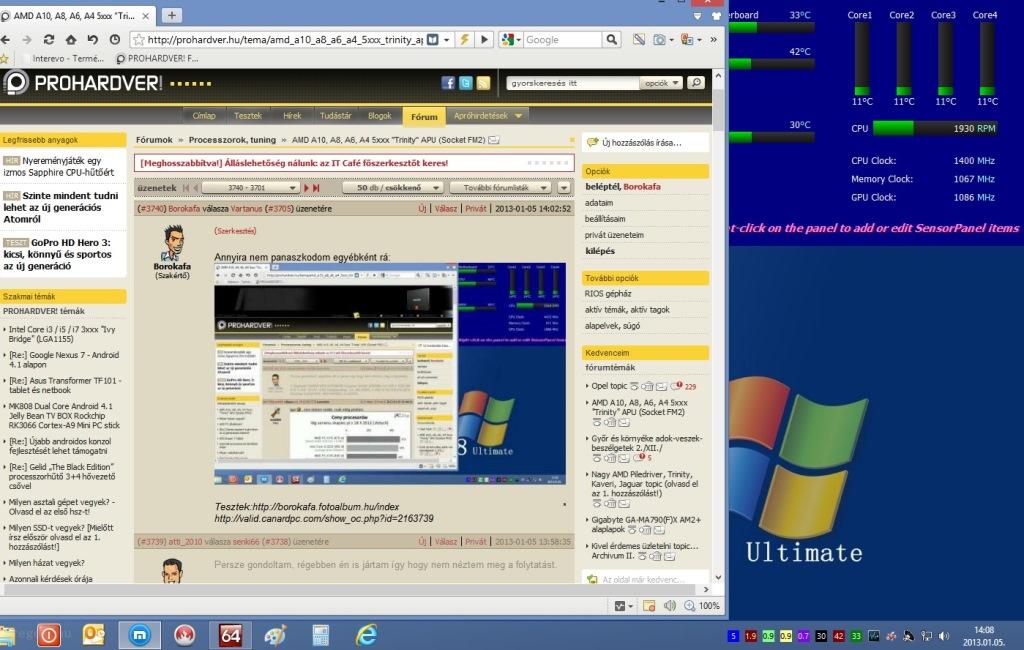Open Paint from the taskbar palette icon
The image size is (1024, 650).
click(x=276, y=635)
